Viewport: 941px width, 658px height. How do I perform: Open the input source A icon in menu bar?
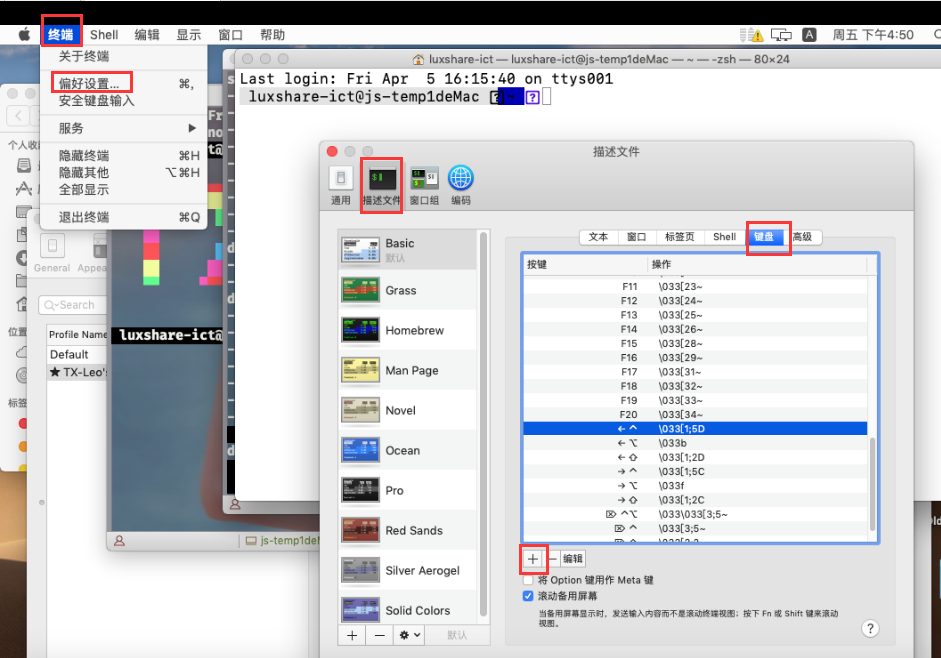pos(810,35)
